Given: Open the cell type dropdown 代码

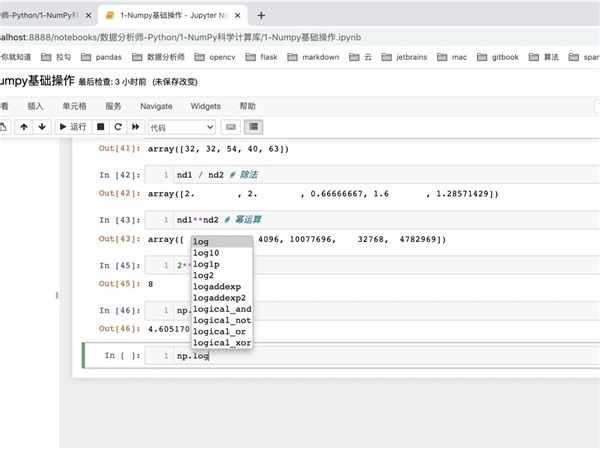Looking at the screenshot, I should coord(182,127).
